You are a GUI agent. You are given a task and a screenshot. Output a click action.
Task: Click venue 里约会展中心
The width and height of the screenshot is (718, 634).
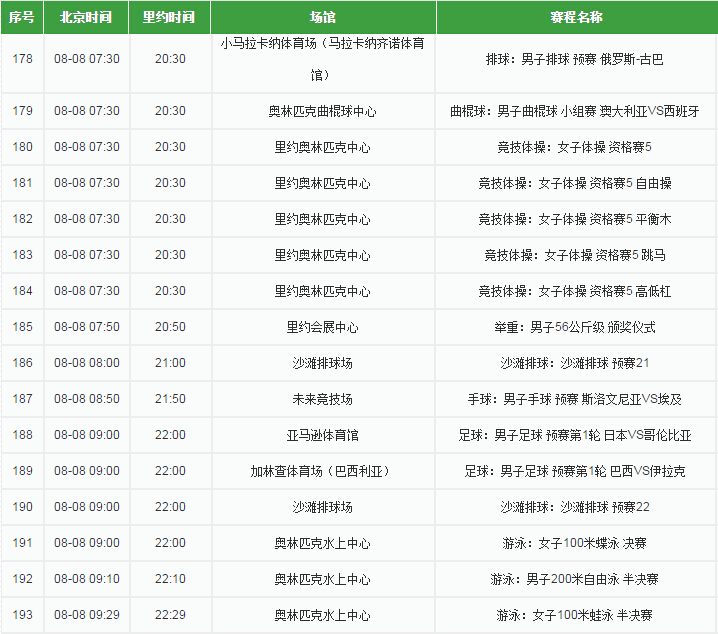click(322, 327)
